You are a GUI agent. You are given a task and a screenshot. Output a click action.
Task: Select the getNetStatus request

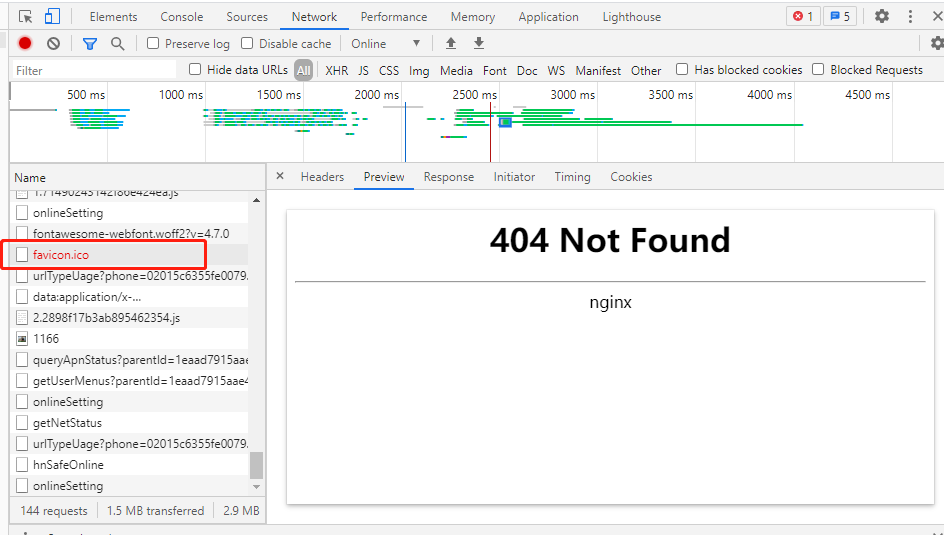tap(129, 422)
